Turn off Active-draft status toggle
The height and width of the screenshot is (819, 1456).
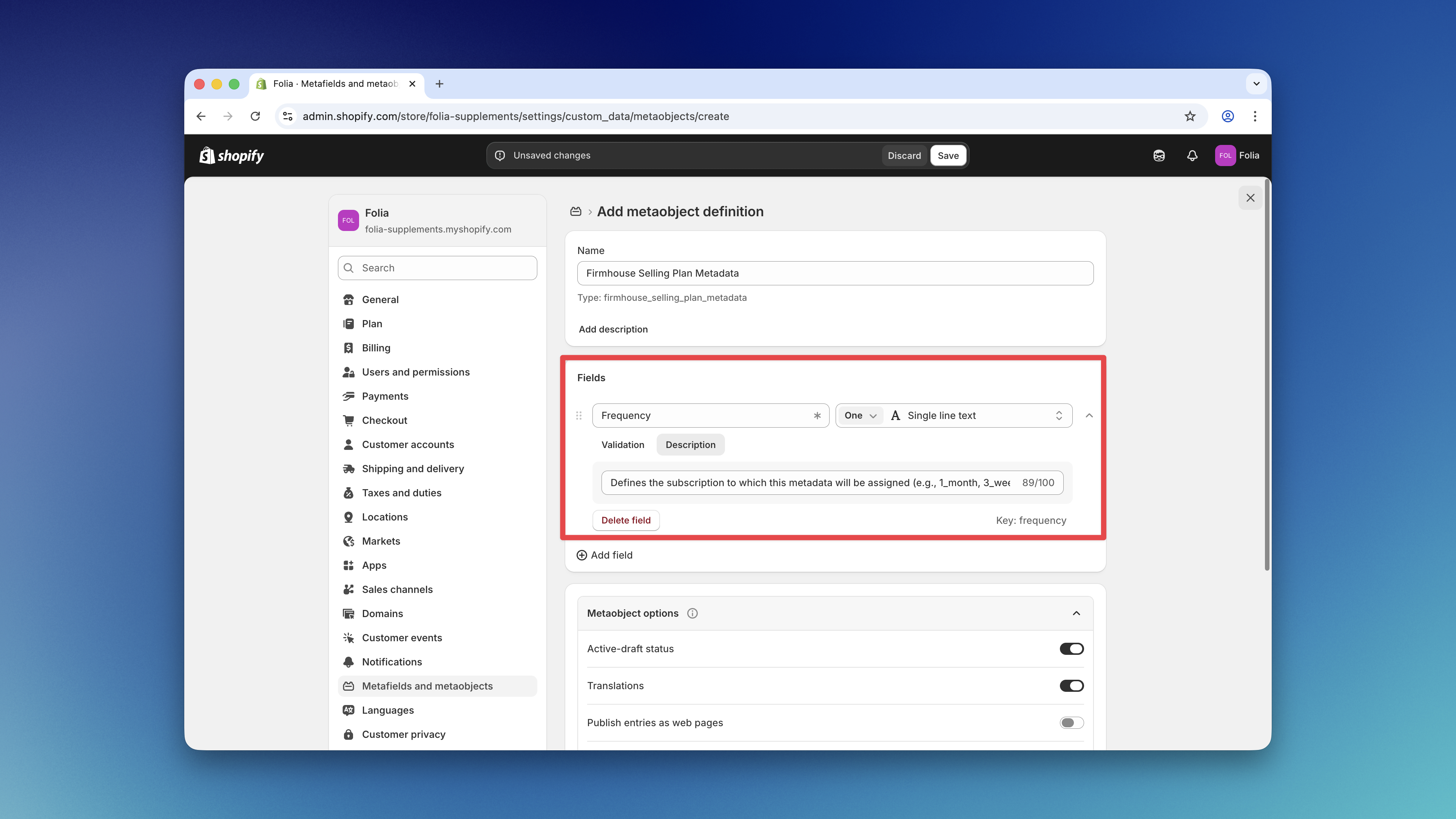(1072, 648)
